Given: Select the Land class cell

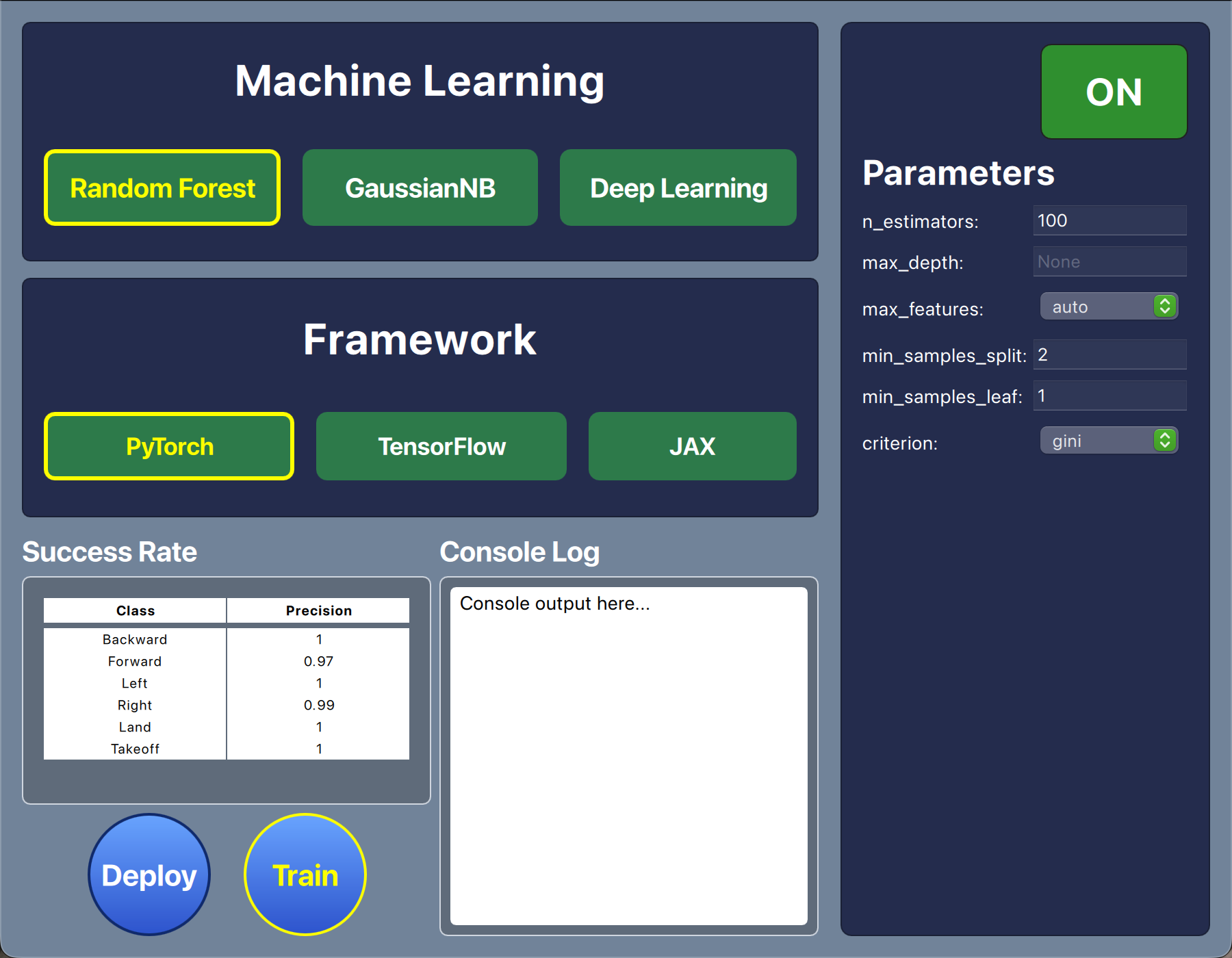Looking at the screenshot, I should click(135, 727).
